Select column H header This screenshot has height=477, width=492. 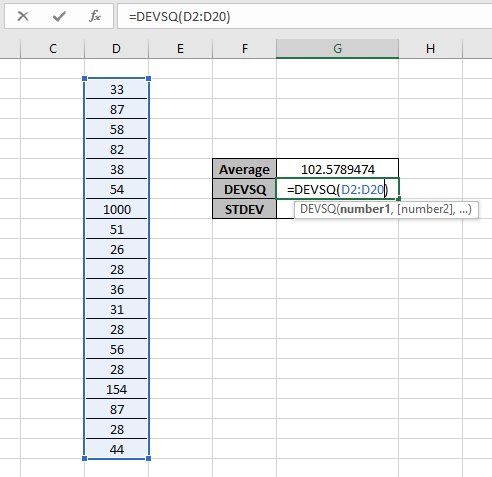pos(430,49)
